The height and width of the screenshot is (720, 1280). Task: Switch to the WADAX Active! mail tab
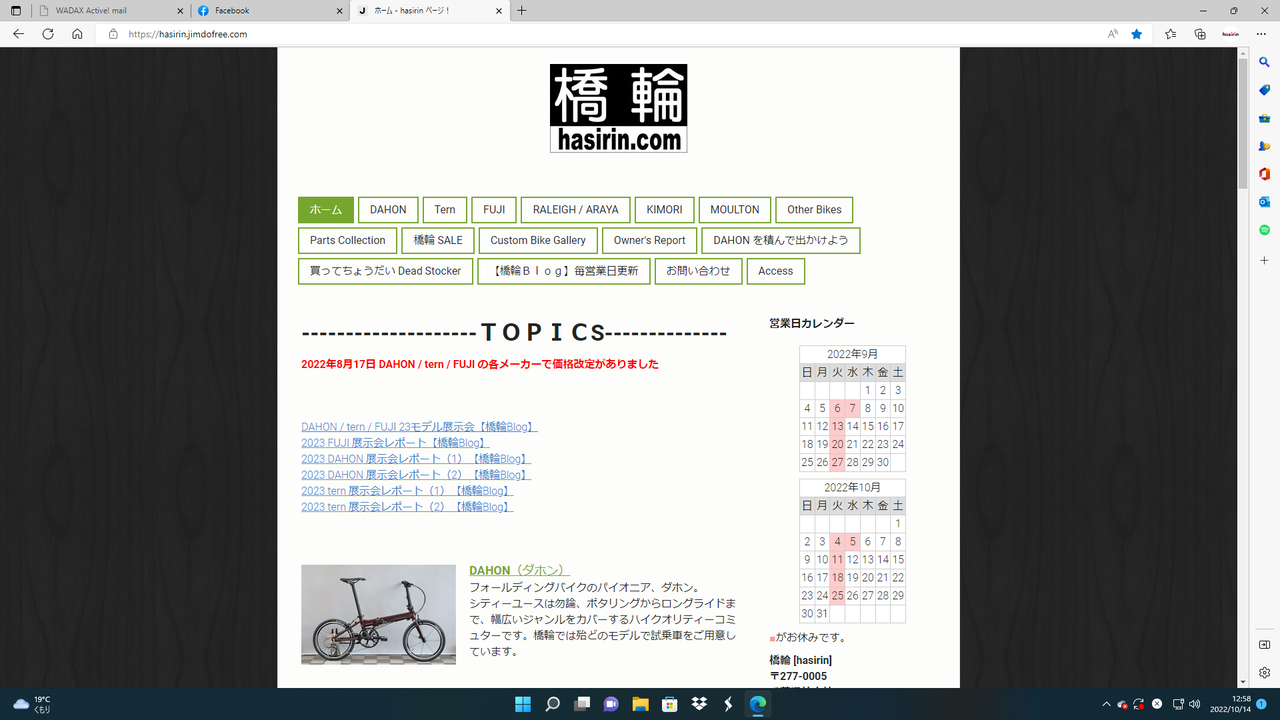pyautogui.click(x=110, y=10)
